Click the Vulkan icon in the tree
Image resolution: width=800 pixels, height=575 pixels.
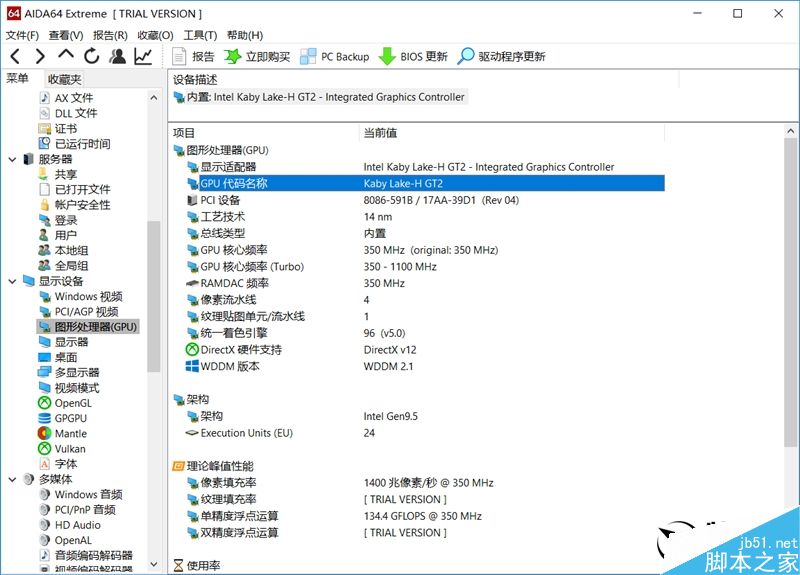point(45,449)
